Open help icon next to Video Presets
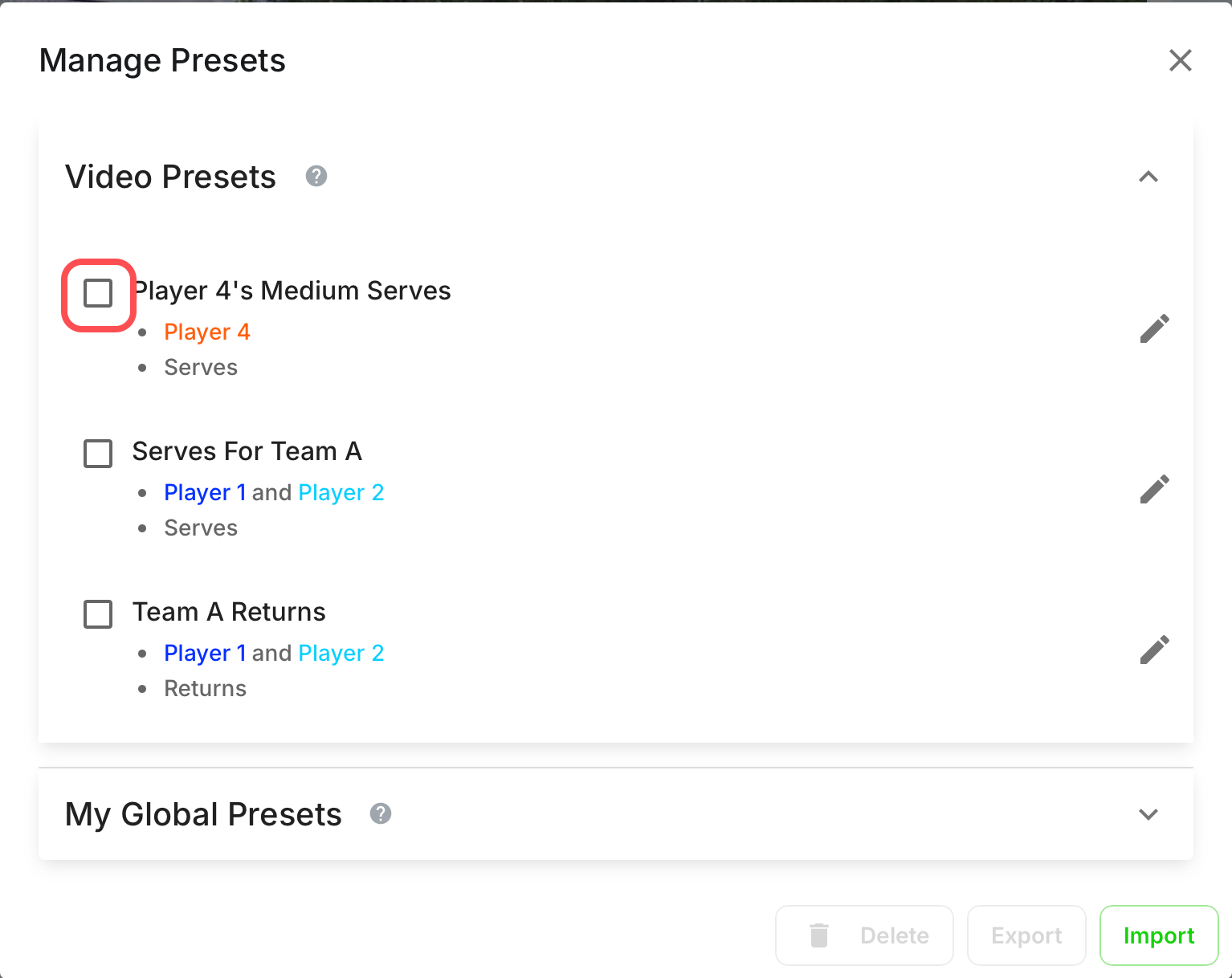The width and height of the screenshot is (1232, 978). click(x=316, y=176)
